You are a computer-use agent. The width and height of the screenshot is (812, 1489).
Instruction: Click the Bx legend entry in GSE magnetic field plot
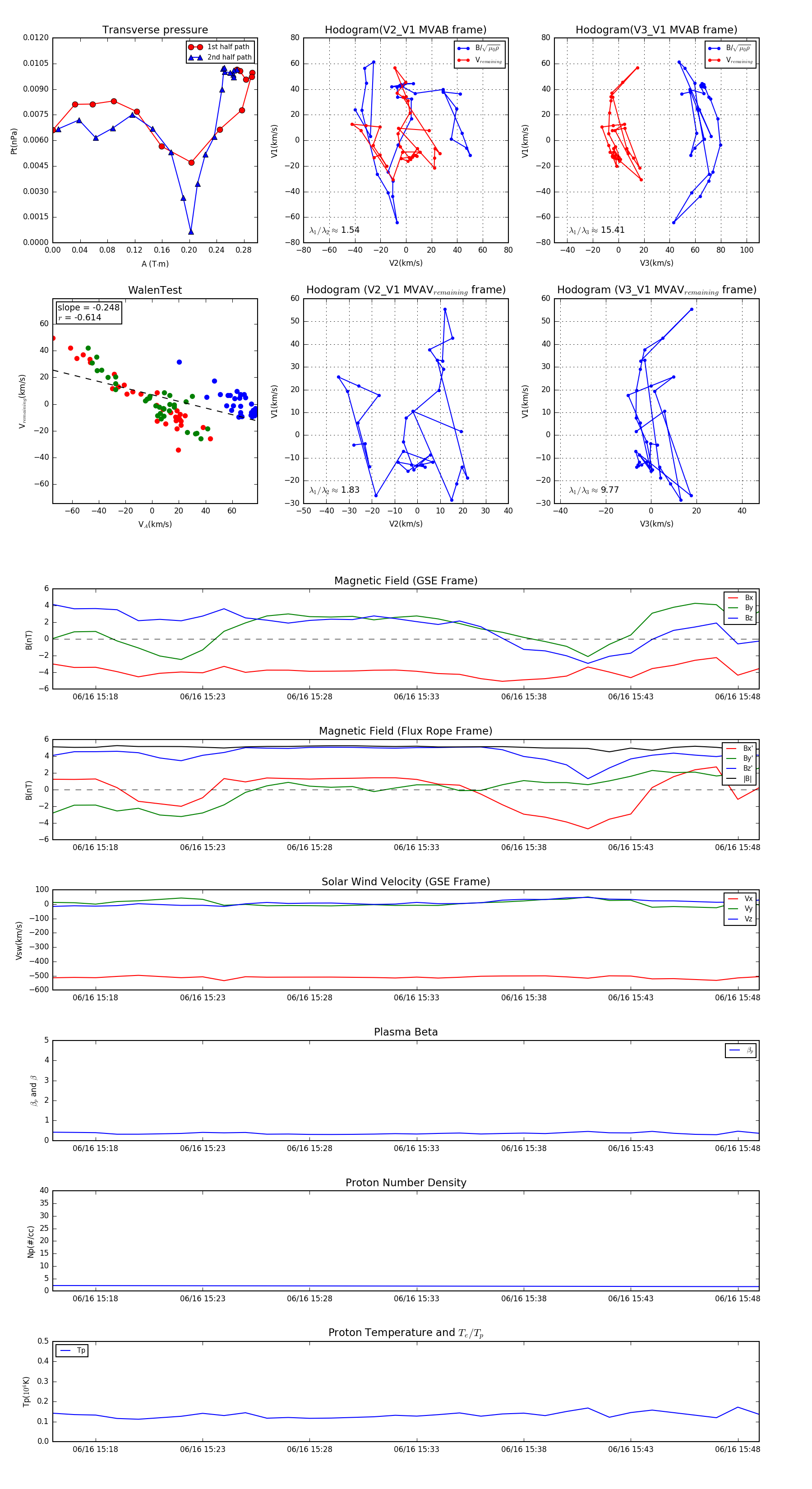tap(740, 598)
